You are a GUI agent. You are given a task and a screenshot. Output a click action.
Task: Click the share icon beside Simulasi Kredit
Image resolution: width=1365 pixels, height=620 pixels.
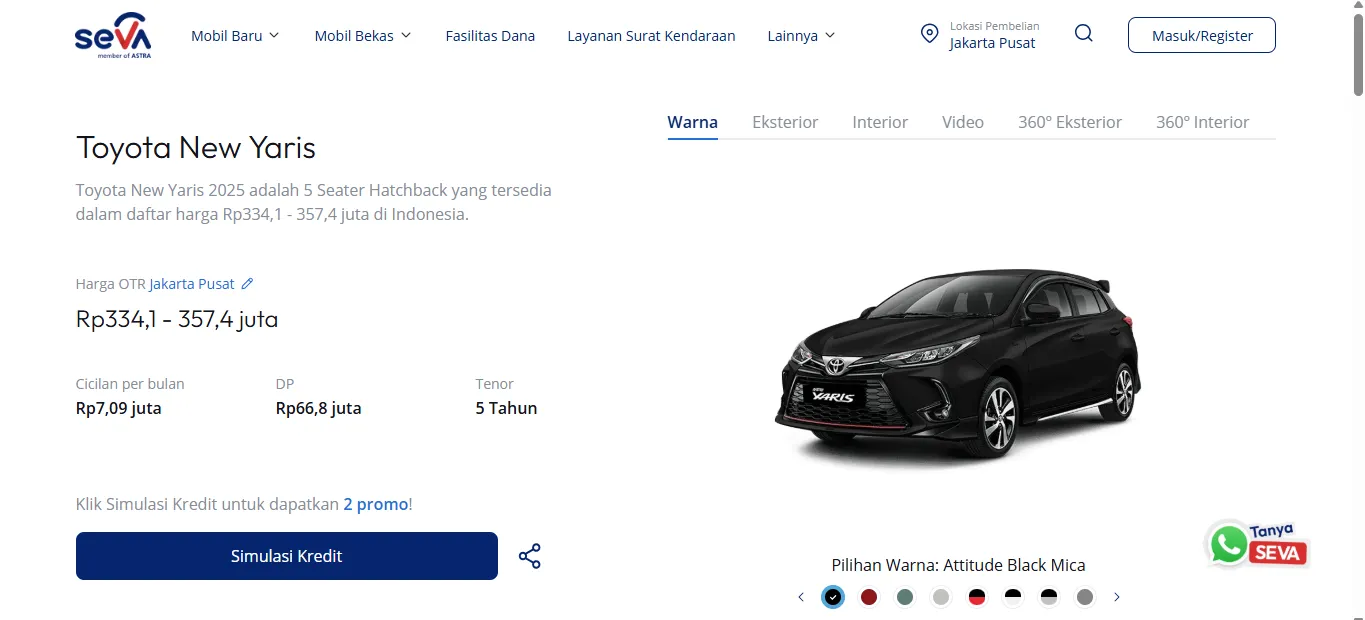point(529,555)
